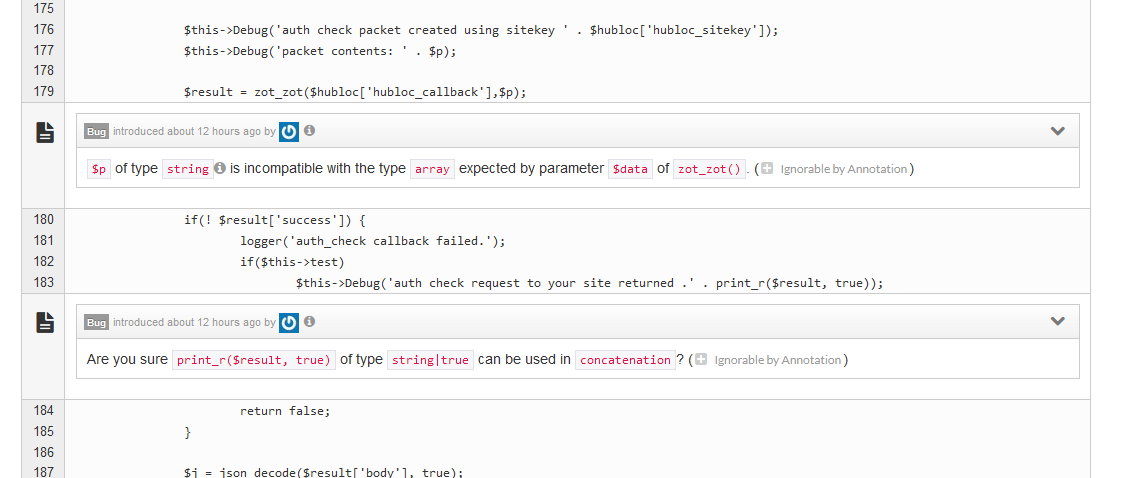Screen dimensions: 1138x478
Task: Click the info icon next to the string type
Action: 220,169
